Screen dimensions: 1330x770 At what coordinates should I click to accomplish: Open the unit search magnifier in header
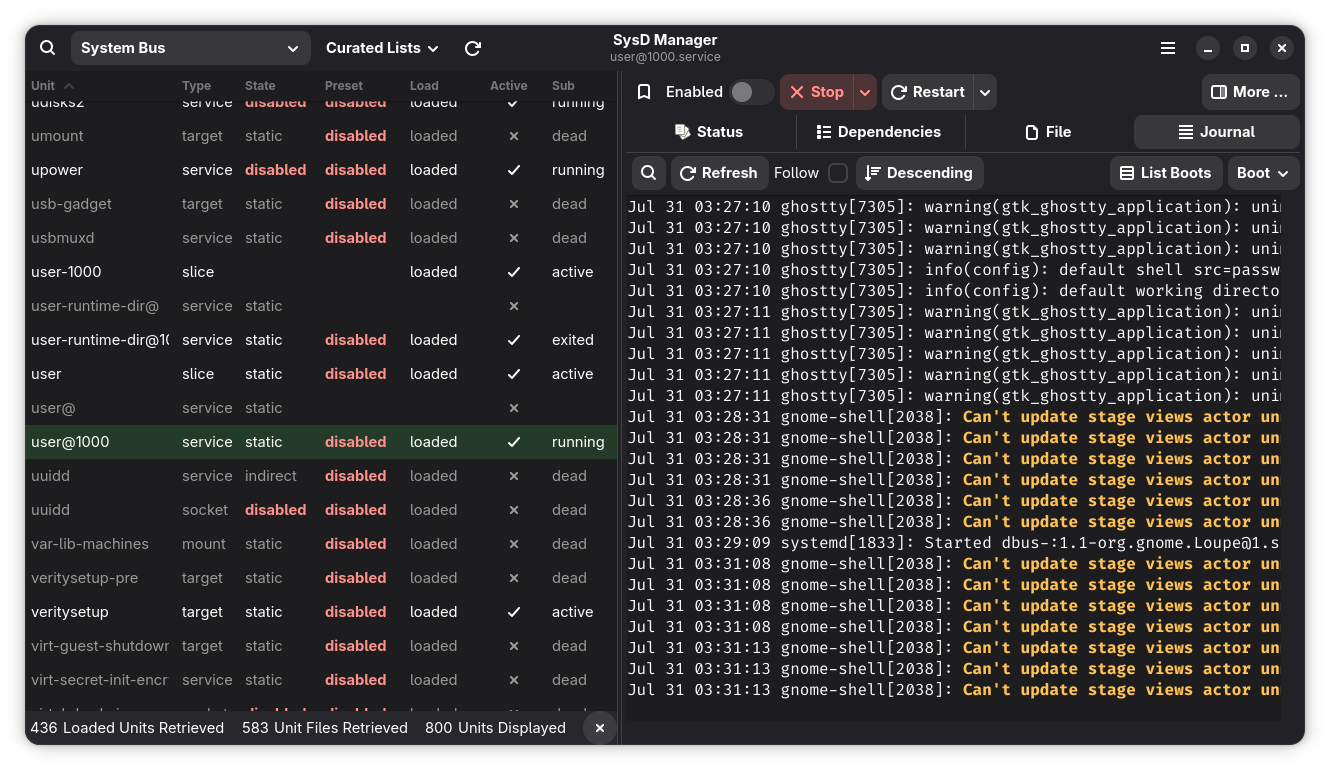[48, 48]
